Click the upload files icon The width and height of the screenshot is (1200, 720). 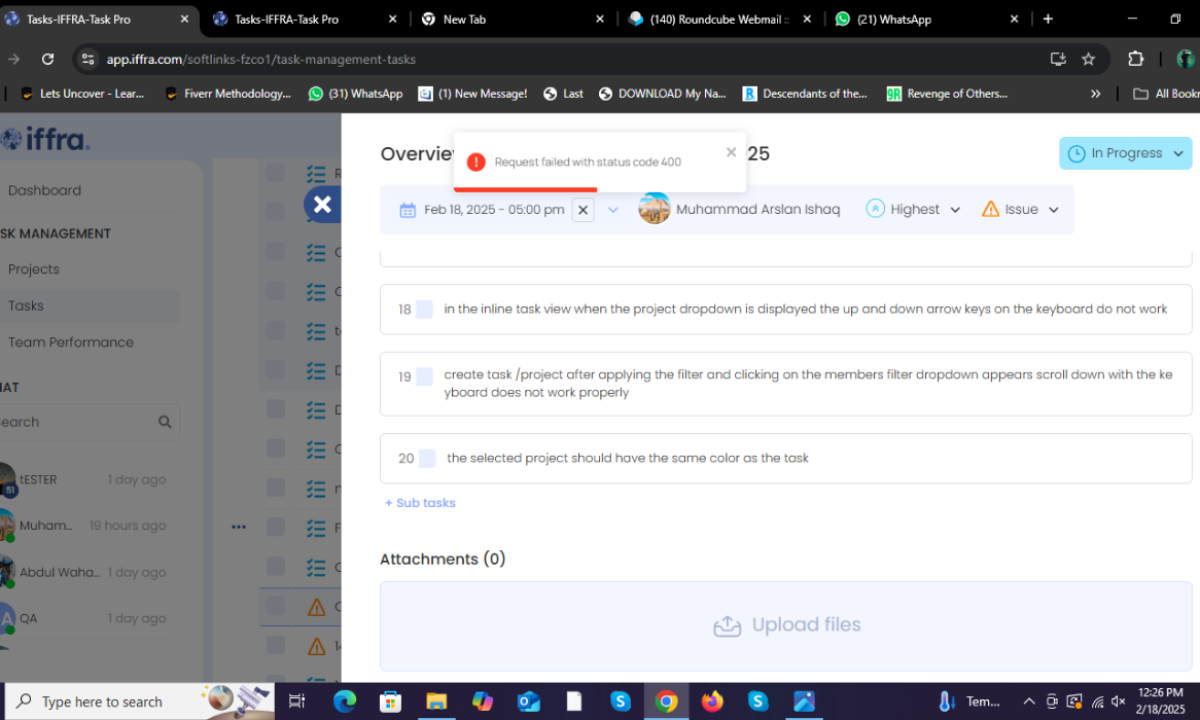pos(727,625)
